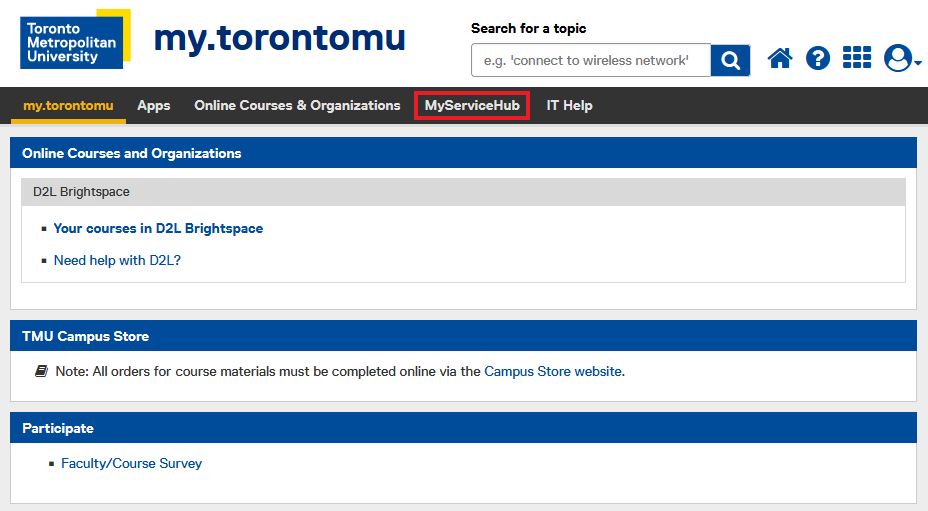This screenshot has height=511, width=928.
Task: Open help with the question mark icon
Action: click(818, 59)
